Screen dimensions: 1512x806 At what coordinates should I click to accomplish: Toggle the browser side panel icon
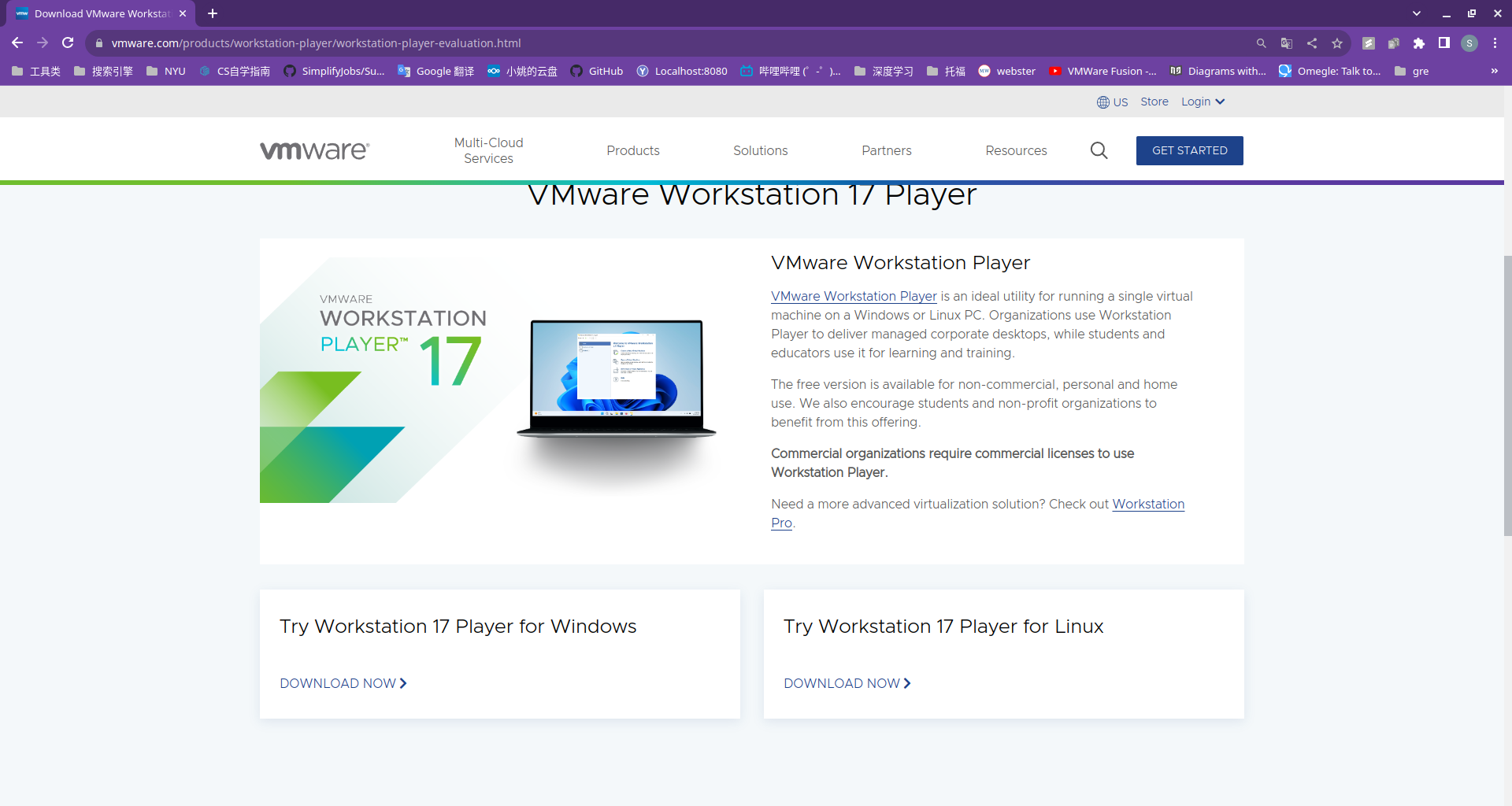pos(1444,43)
